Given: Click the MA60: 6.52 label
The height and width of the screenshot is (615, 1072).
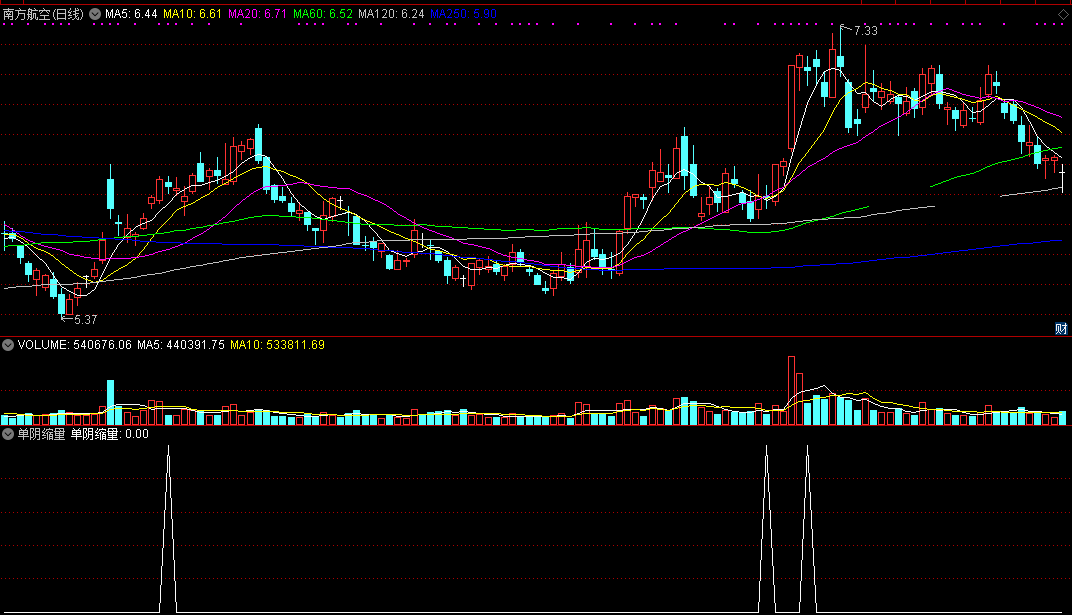Looking at the screenshot, I should tap(323, 14).
